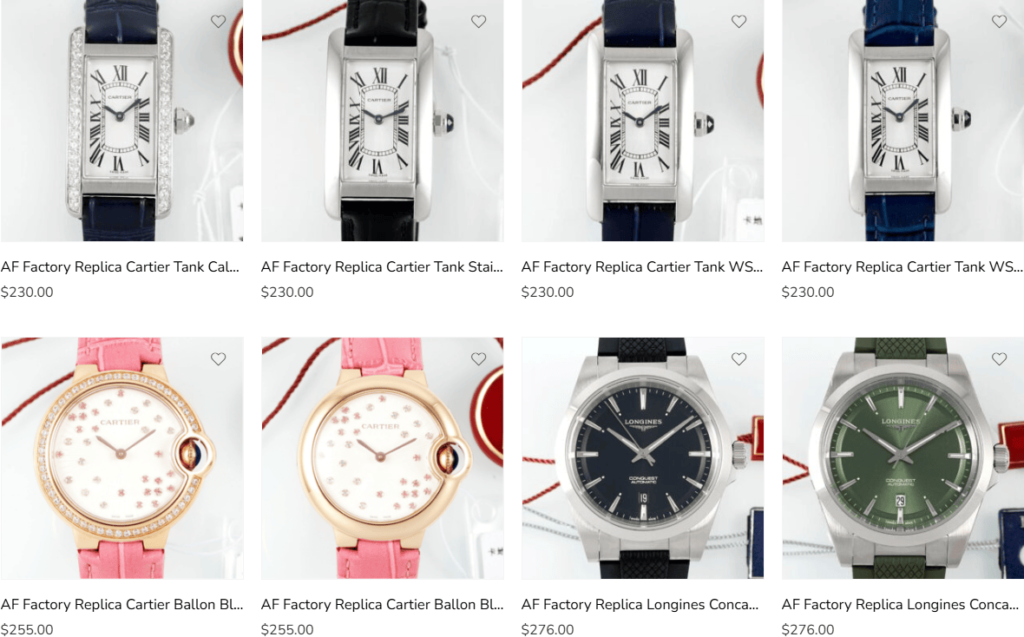
Task: Open first 'AF Factory Replica Cartier Ballon Bl...' title
Action: pyautogui.click(x=121, y=604)
